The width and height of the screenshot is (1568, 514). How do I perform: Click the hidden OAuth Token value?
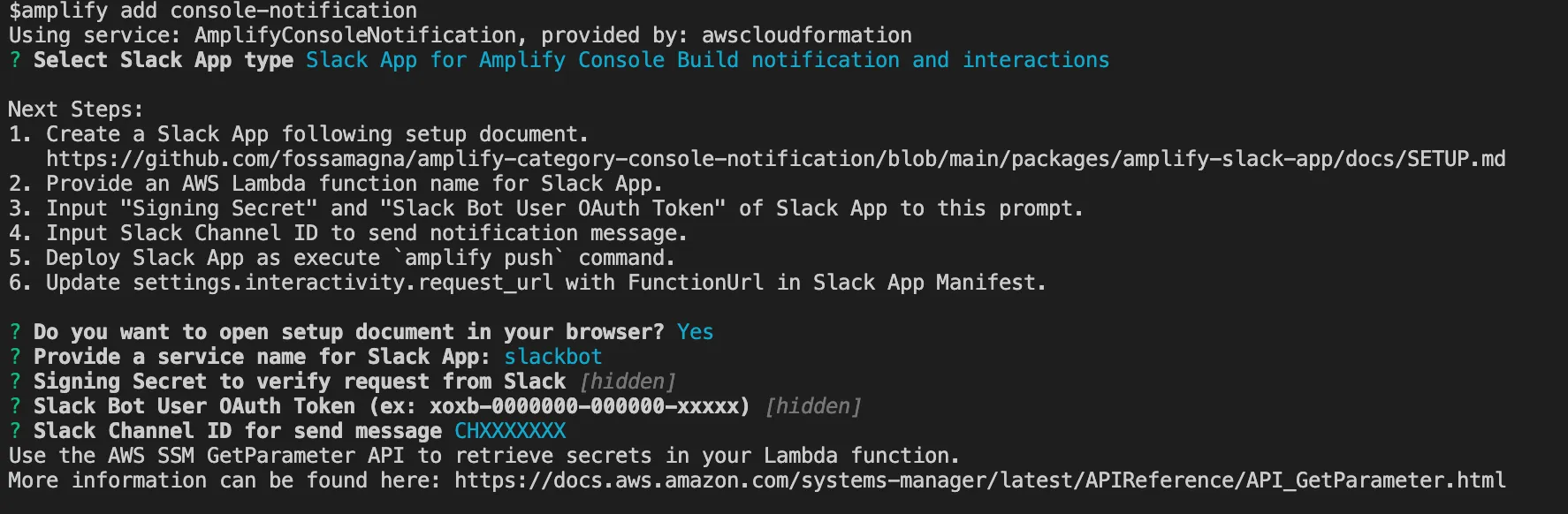tap(813, 406)
